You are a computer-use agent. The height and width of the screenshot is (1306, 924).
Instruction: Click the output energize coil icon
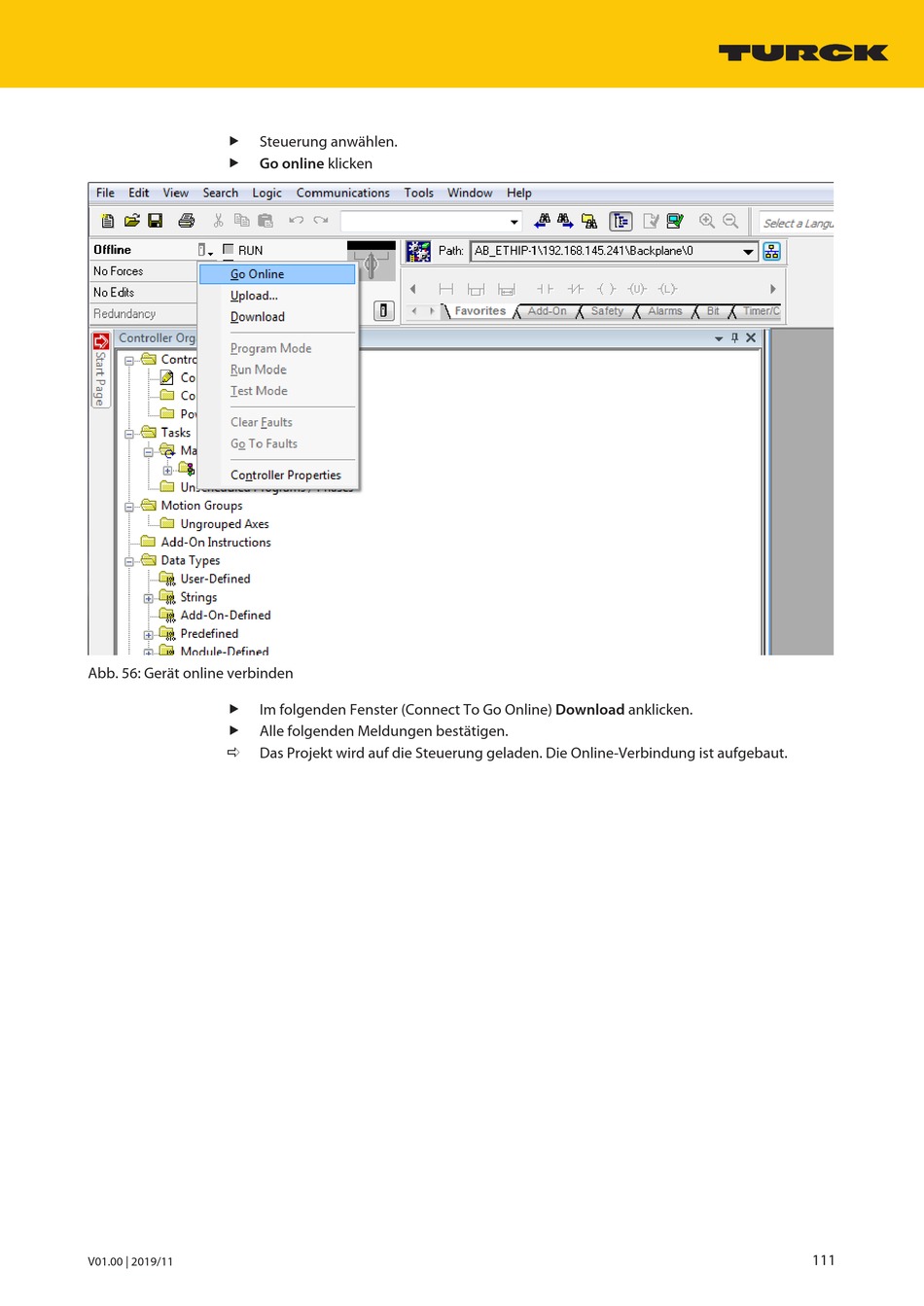coord(607,289)
